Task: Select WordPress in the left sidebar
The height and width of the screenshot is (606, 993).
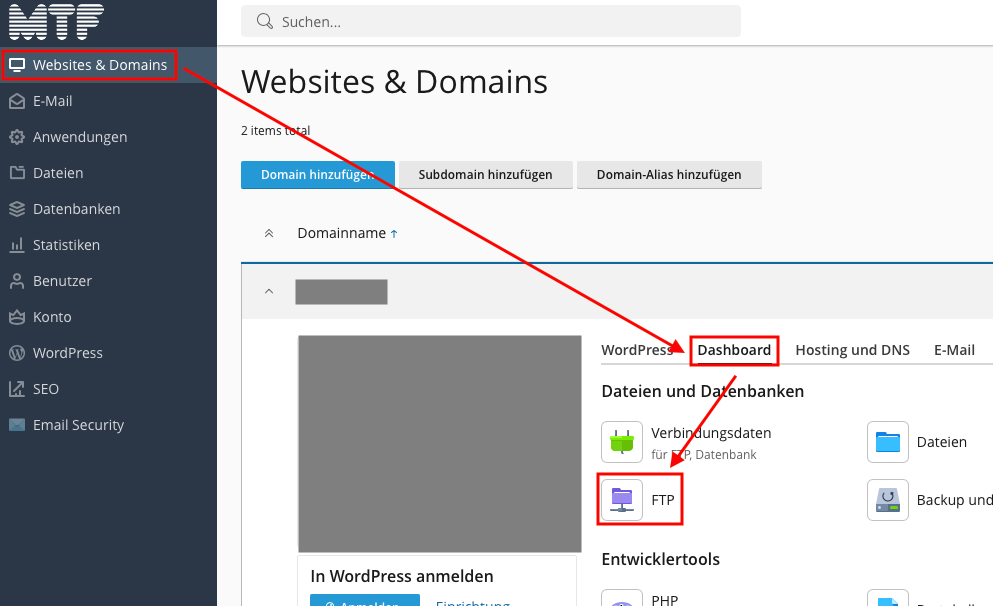Action: click(x=67, y=353)
